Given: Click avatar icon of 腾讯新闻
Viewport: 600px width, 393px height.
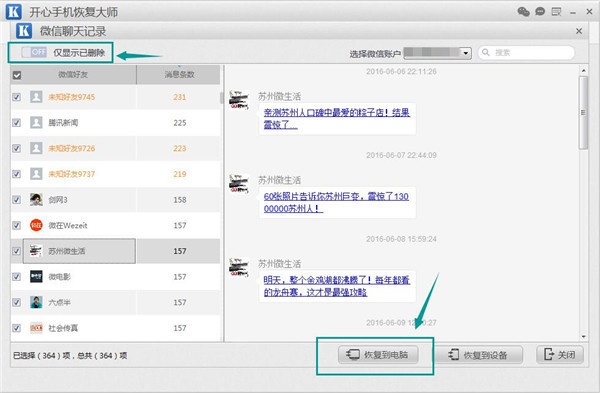Looking at the screenshot, I should (x=36, y=122).
